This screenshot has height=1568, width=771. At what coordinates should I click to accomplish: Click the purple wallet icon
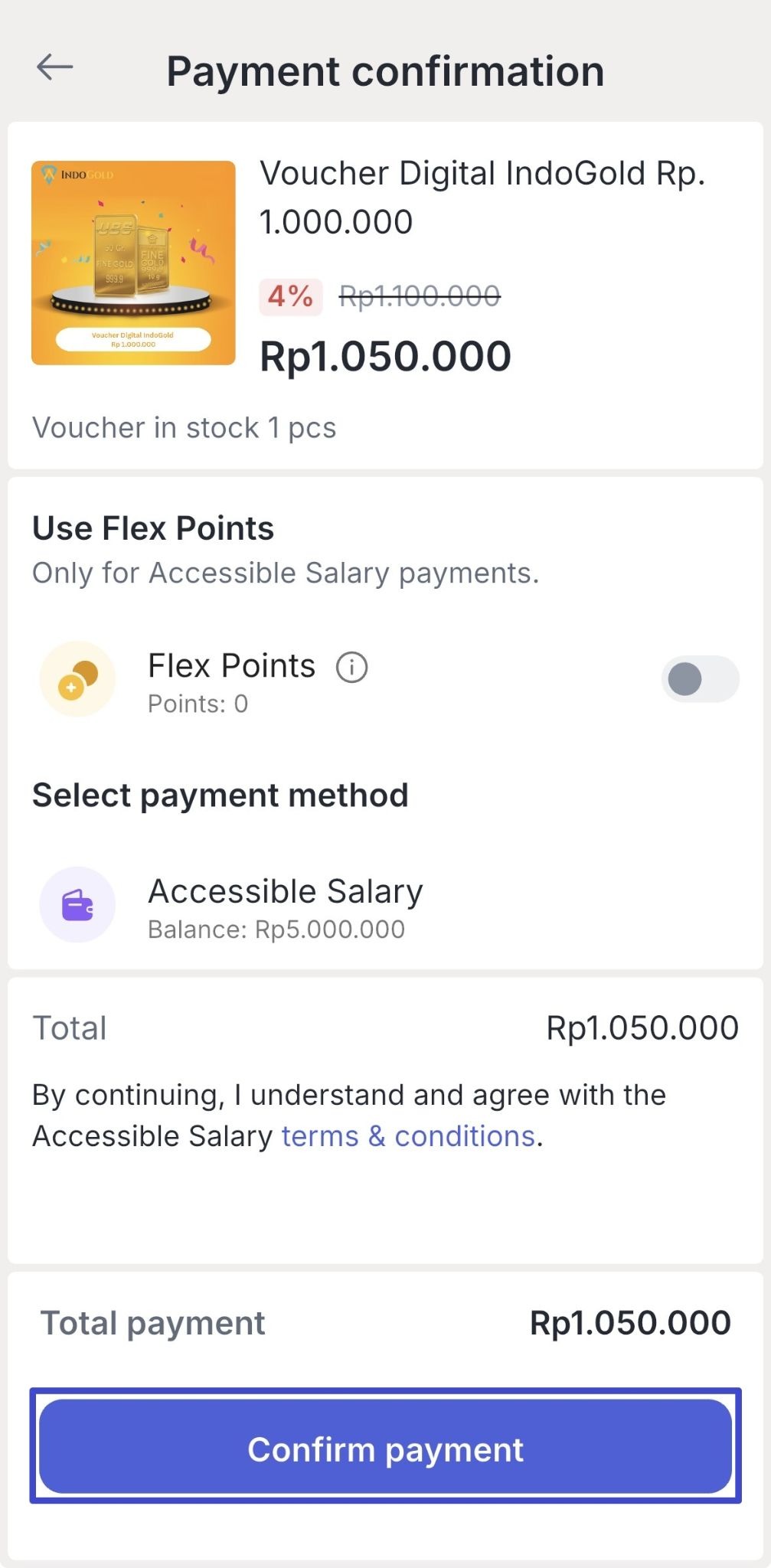77,905
